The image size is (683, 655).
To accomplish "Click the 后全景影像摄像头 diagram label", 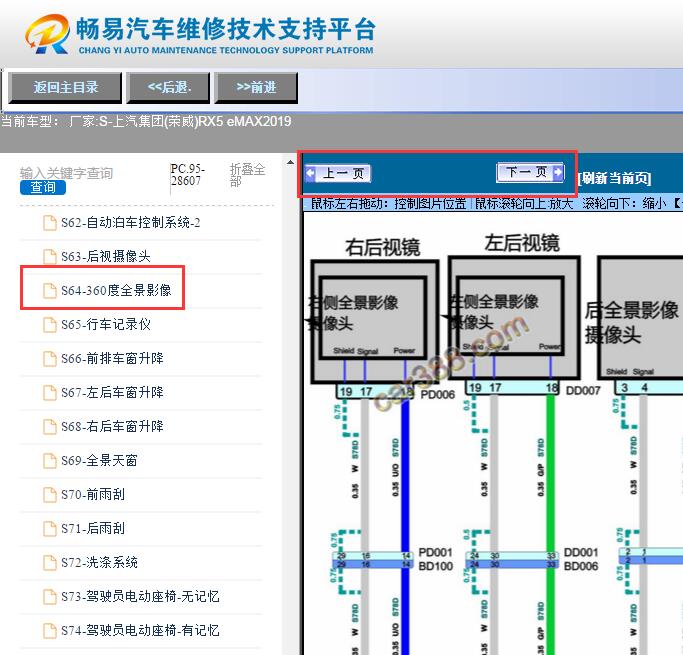I will pyautogui.click(x=631, y=323).
